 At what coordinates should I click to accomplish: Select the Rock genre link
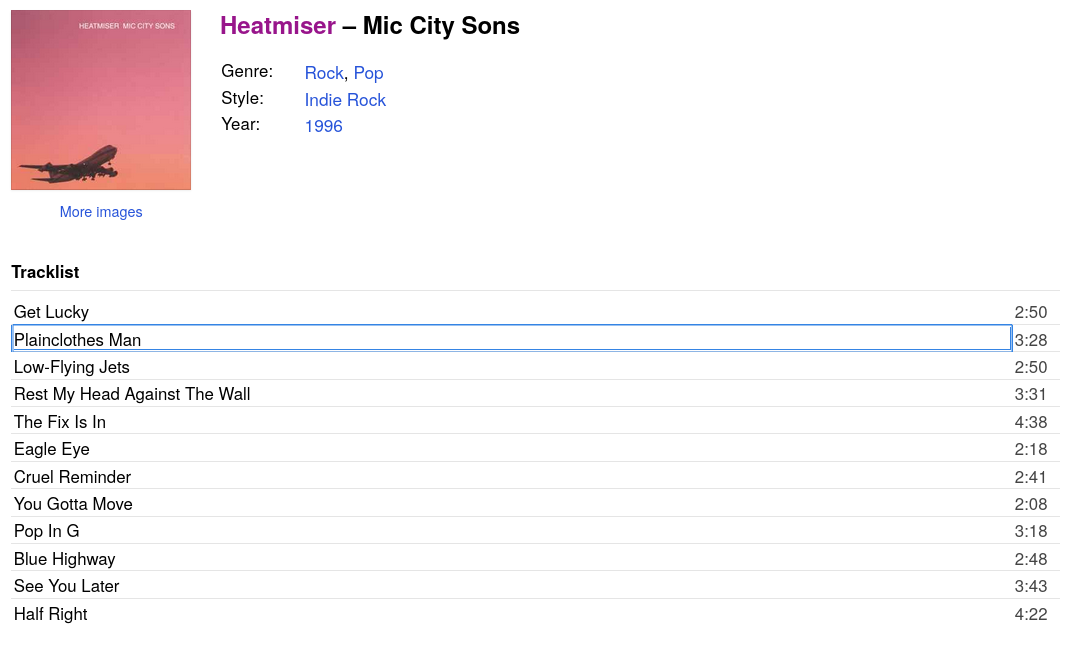click(324, 73)
